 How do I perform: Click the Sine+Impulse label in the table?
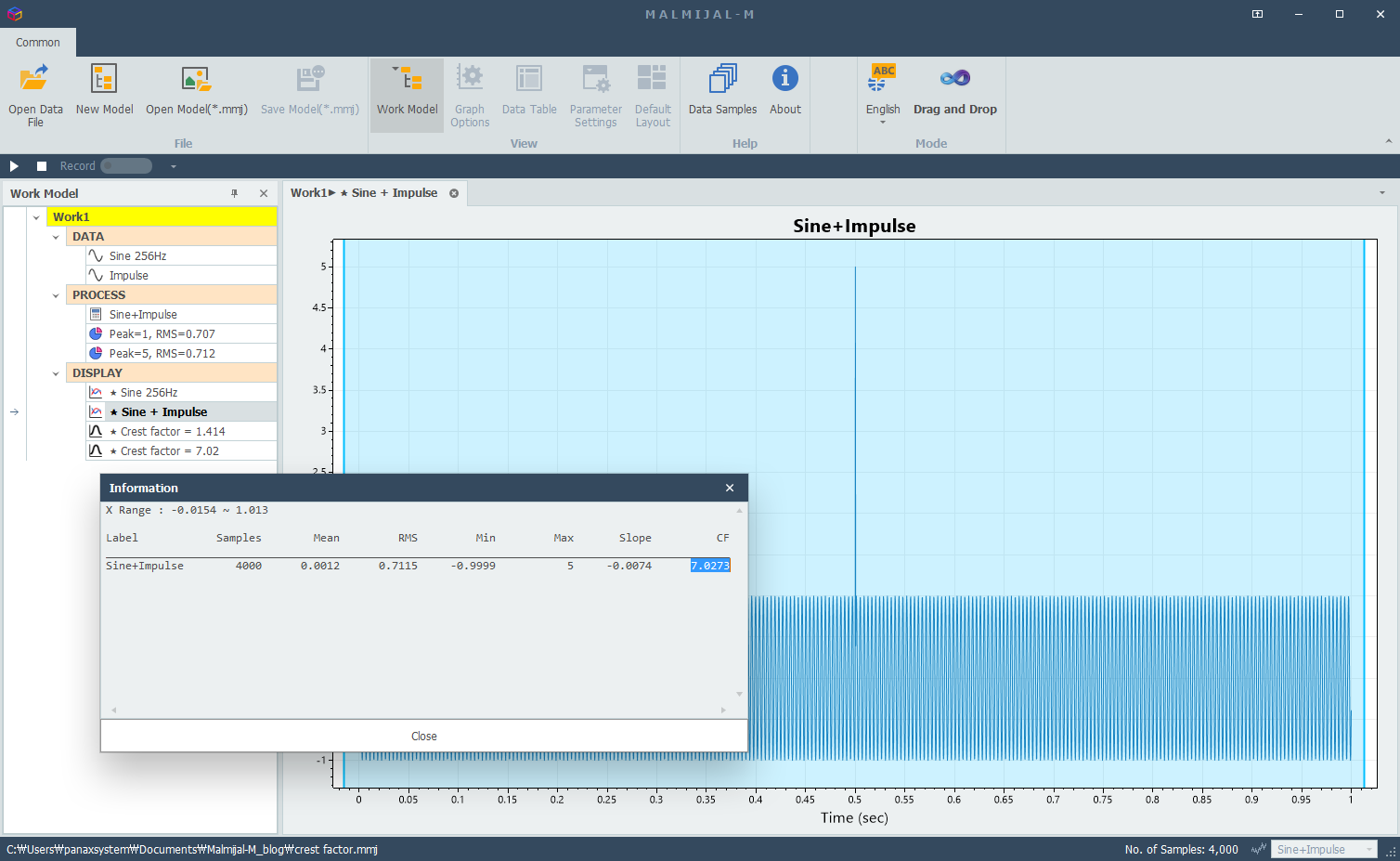pos(145,566)
